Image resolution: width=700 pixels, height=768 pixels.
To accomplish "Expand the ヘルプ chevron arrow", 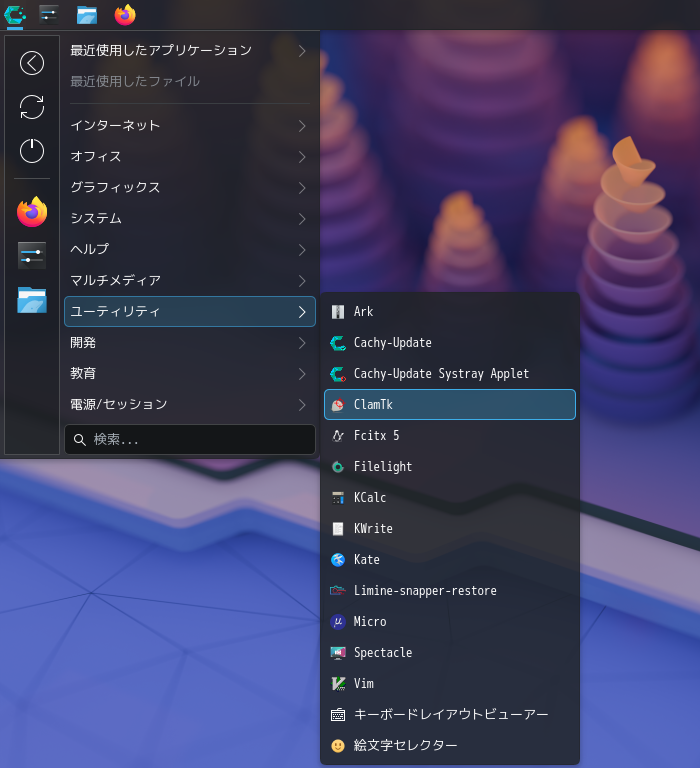I will point(302,250).
